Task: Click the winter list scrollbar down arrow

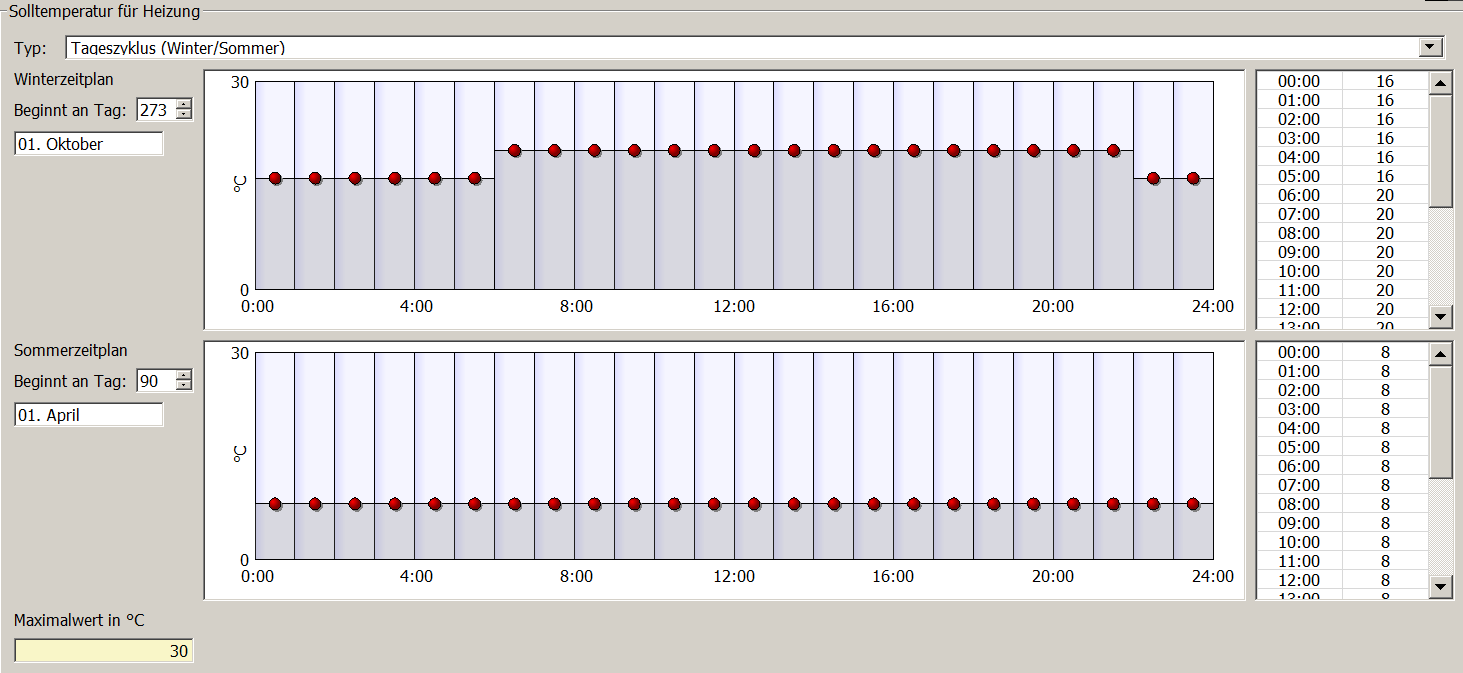Action: (x=1441, y=316)
